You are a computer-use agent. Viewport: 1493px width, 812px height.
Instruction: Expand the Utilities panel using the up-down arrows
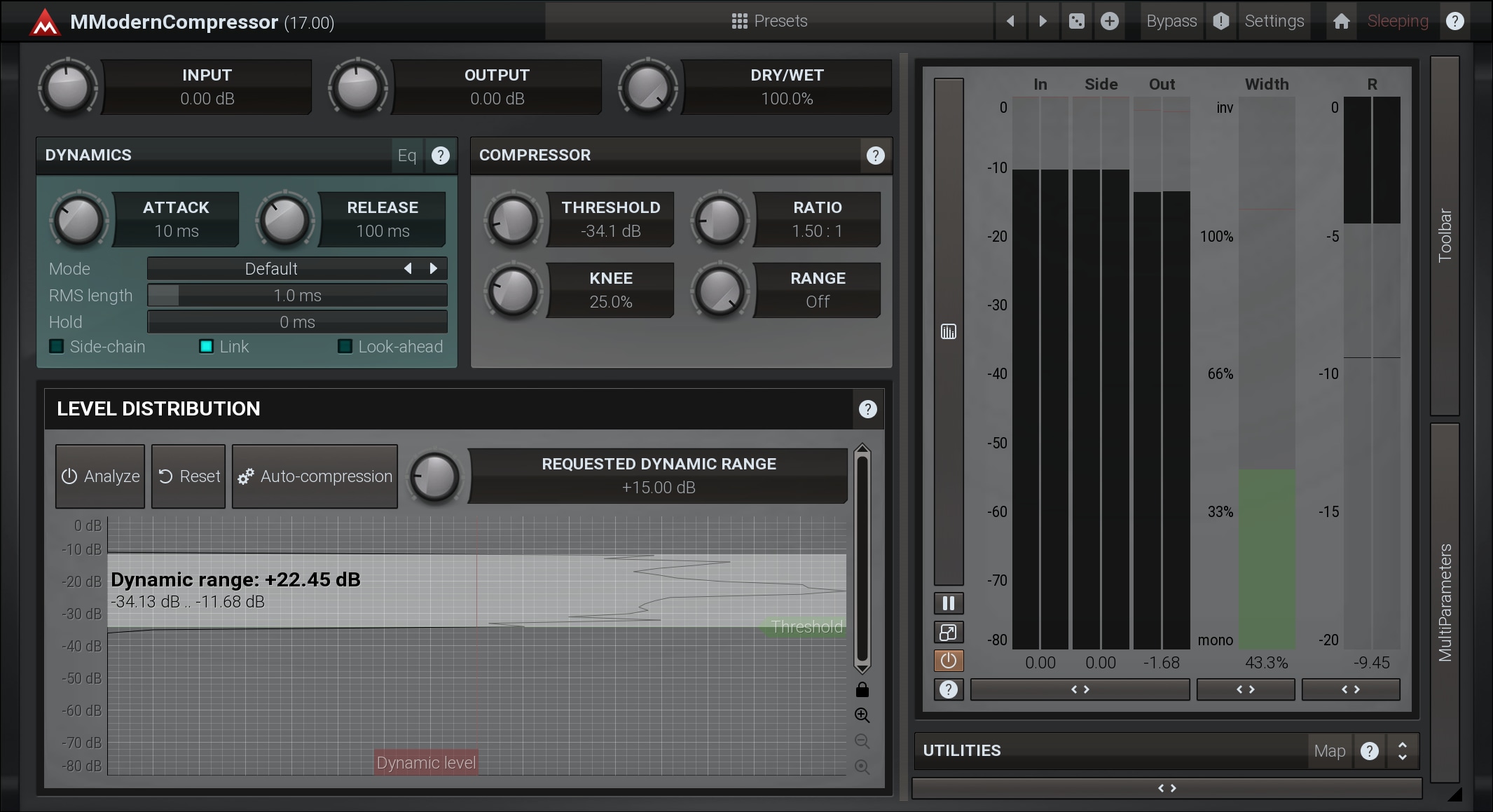(1403, 751)
